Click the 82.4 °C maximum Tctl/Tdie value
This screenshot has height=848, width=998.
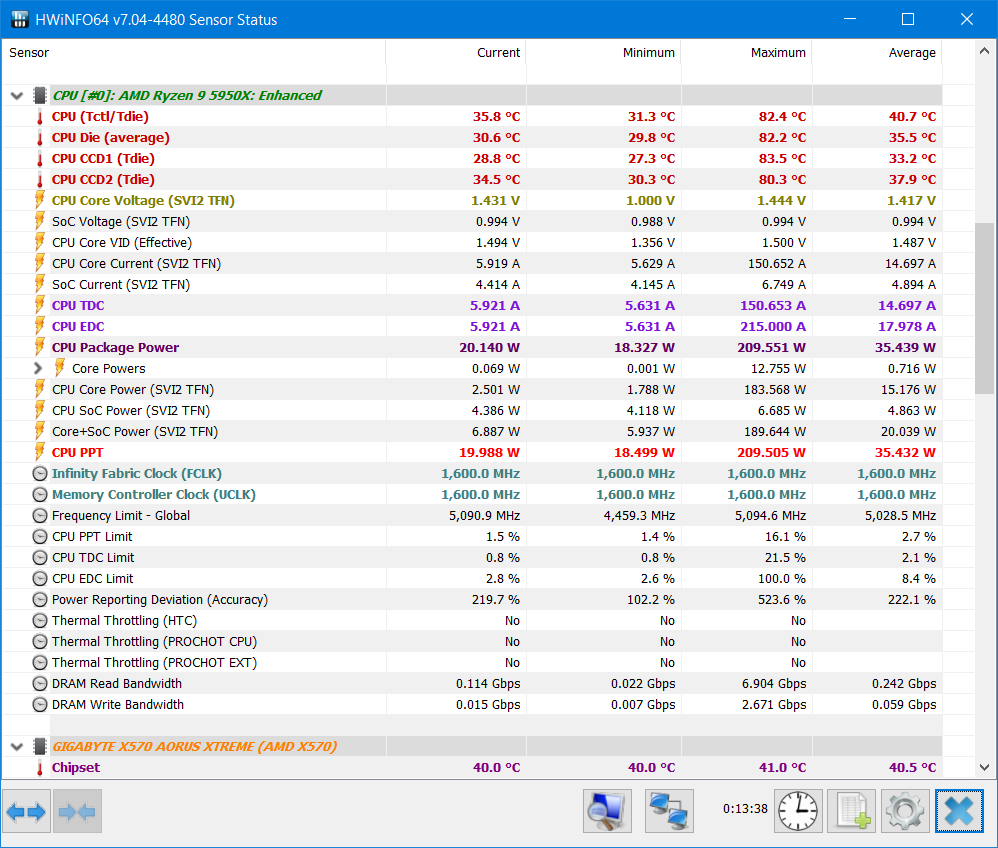tap(782, 117)
